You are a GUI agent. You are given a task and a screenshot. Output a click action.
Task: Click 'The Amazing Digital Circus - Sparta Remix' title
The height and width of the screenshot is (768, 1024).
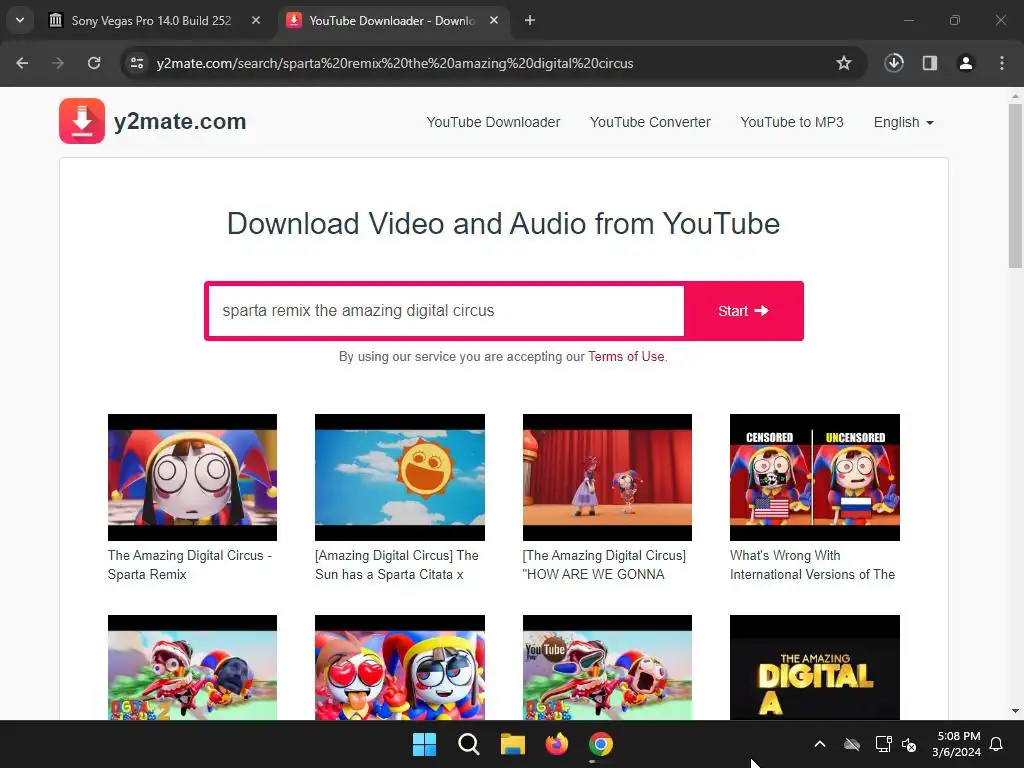189,565
